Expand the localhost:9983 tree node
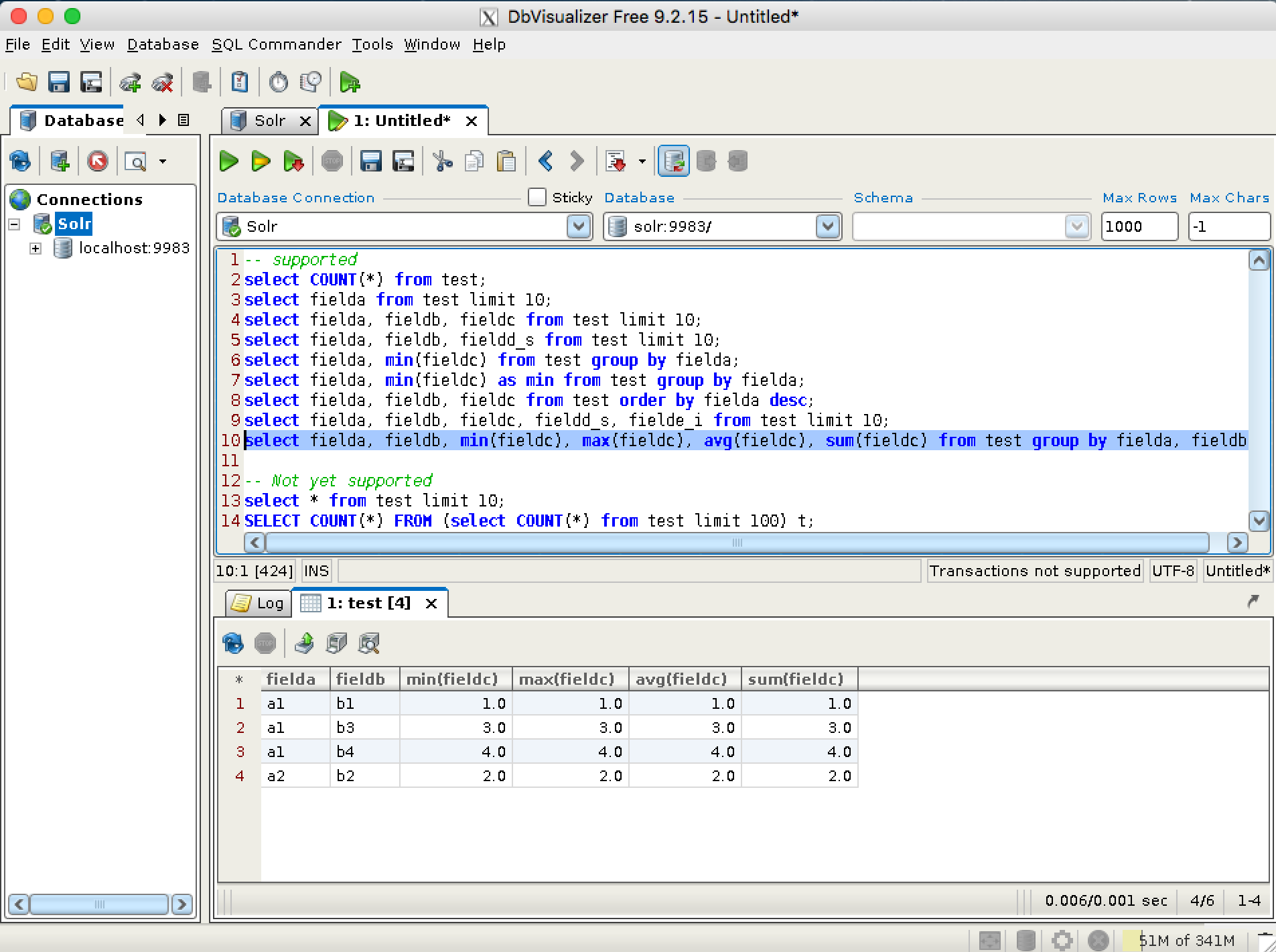Screen dimensions: 1276x952 [36, 249]
